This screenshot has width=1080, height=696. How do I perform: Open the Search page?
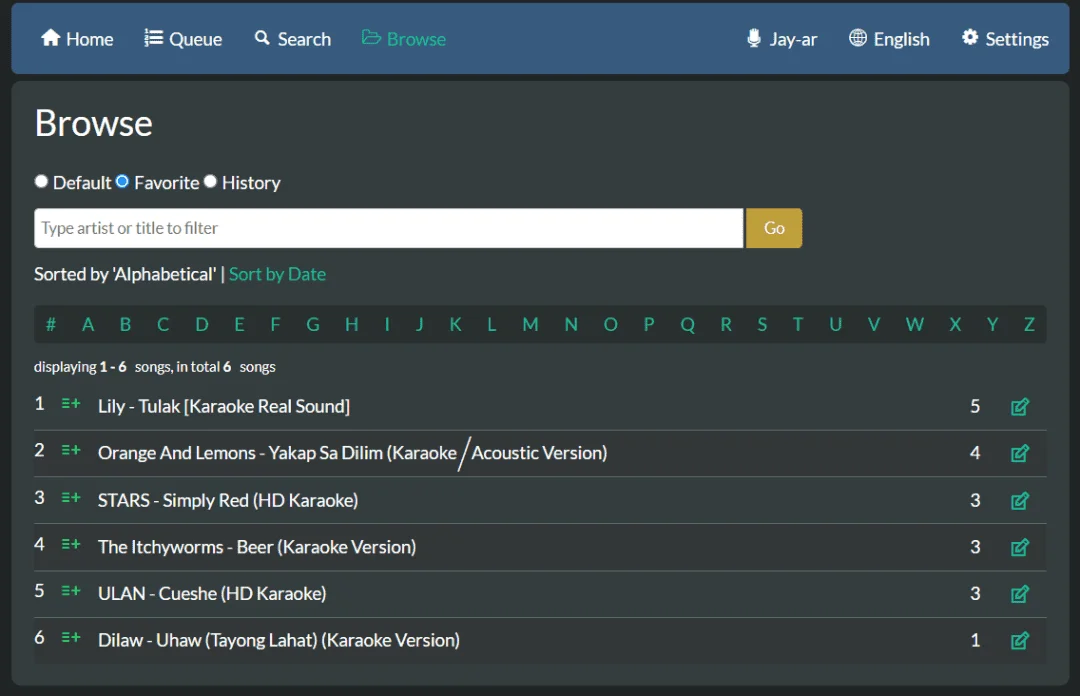[x=293, y=39]
